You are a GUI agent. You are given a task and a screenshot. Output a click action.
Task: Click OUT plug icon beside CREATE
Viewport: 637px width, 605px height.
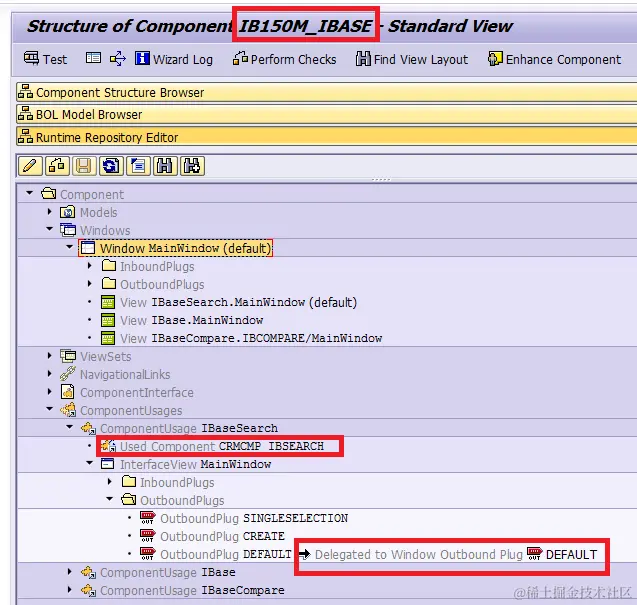coord(147,536)
